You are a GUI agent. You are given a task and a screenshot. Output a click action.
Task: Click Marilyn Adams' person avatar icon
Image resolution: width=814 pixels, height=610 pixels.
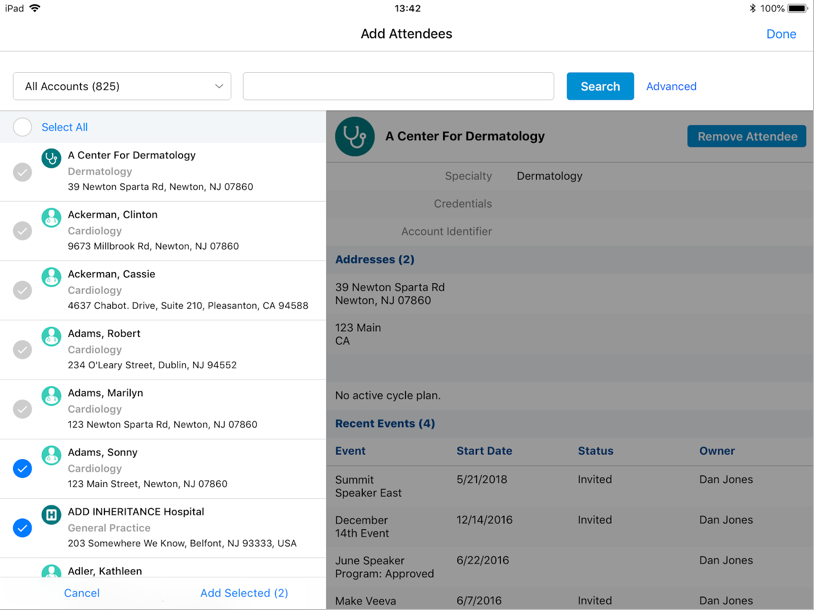[51, 396]
